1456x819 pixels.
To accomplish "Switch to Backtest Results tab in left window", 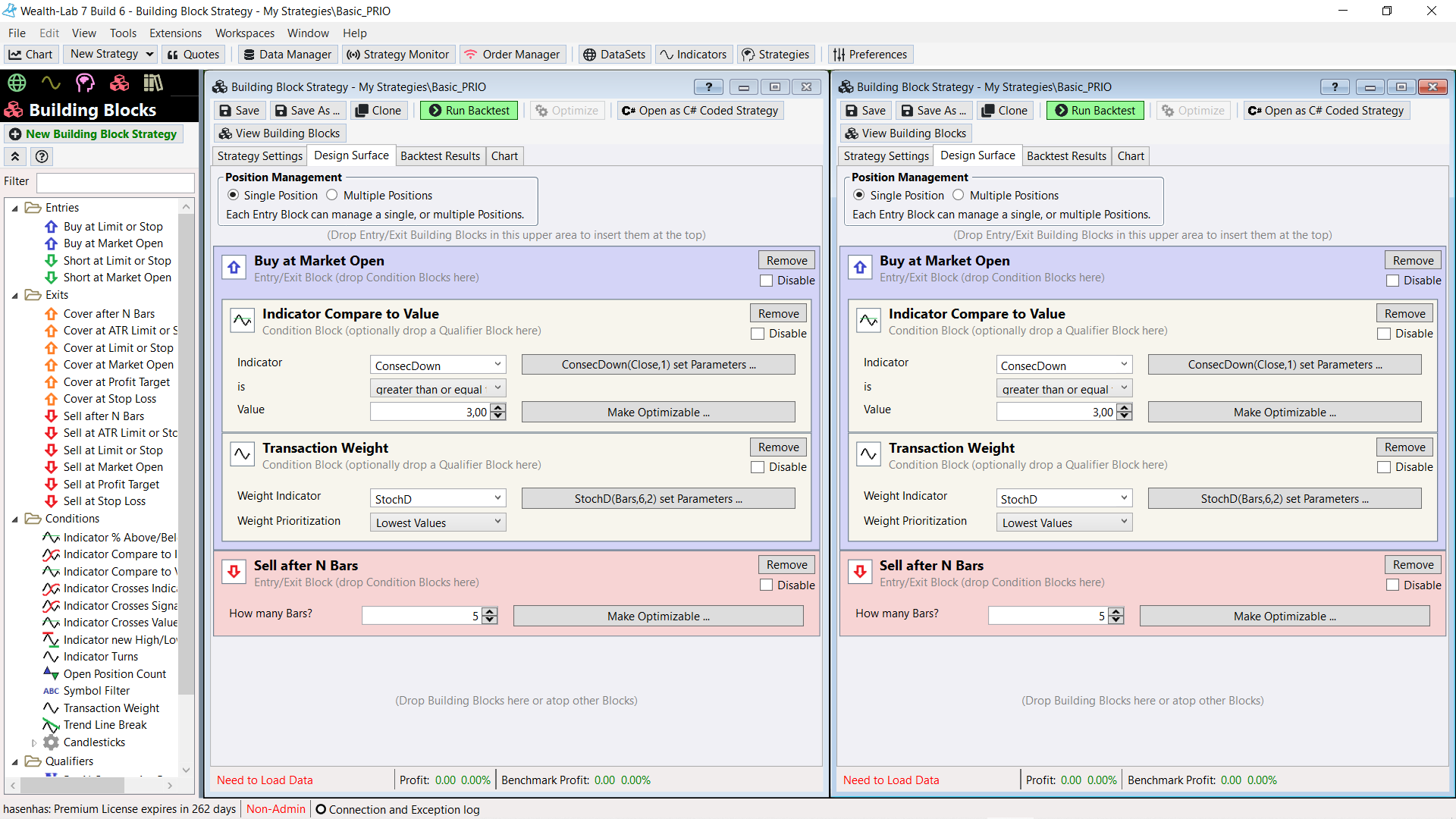I will [x=440, y=156].
